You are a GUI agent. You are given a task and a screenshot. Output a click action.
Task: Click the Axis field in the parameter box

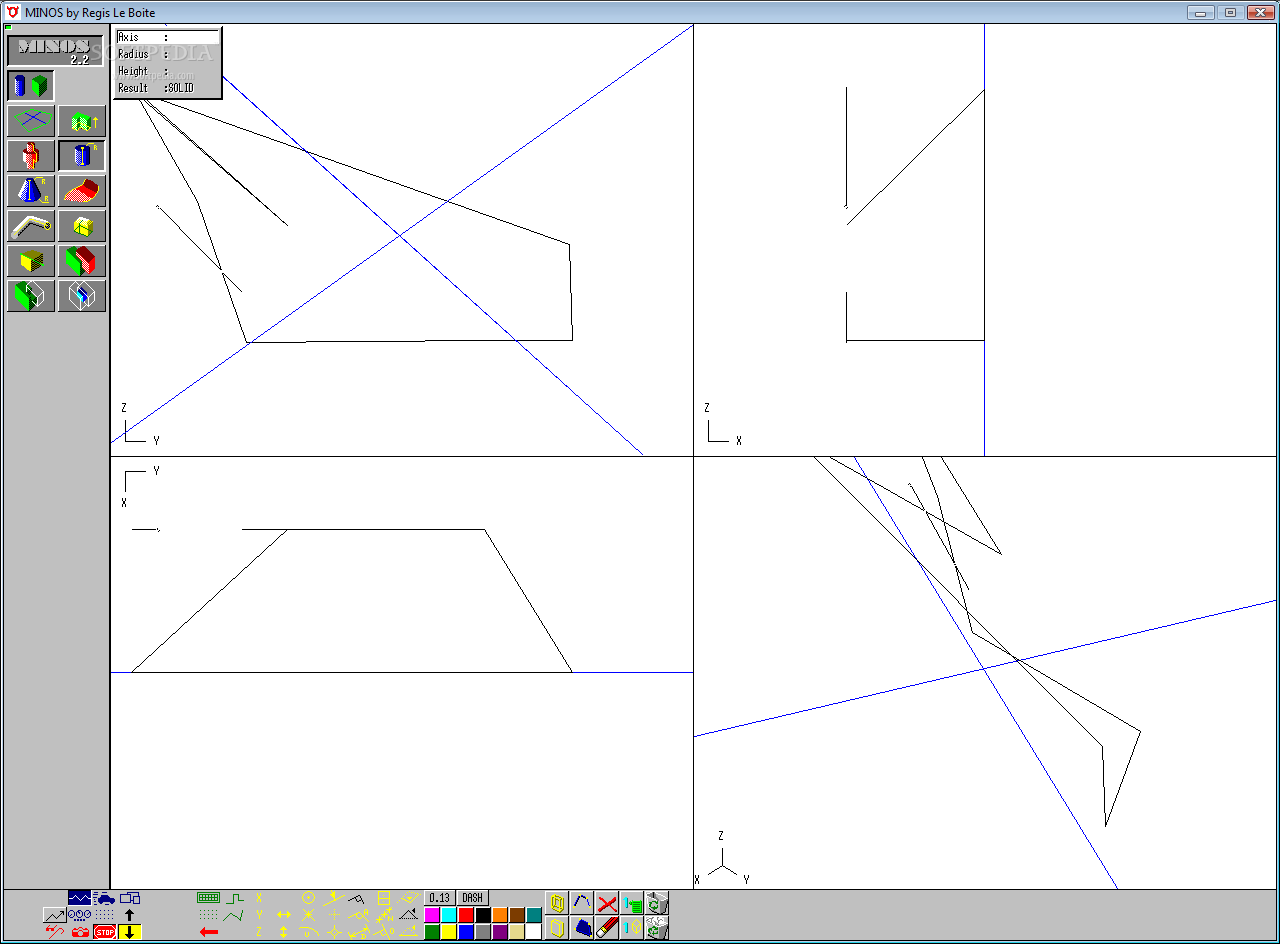tap(167, 37)
